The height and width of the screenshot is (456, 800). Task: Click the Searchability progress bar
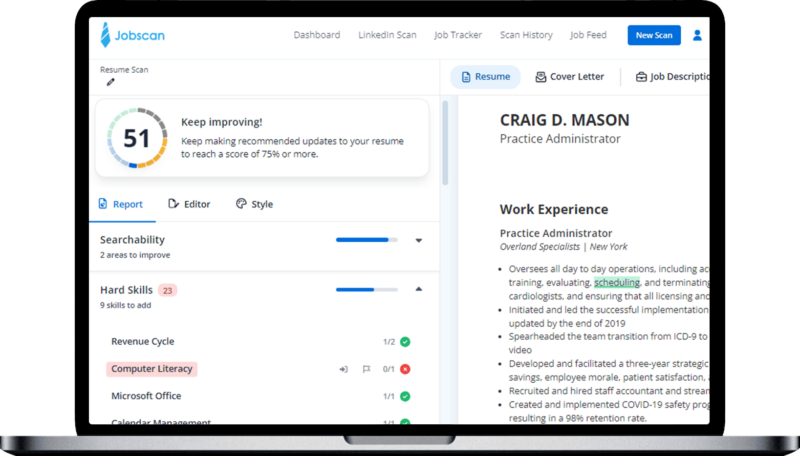coord(367,240)
